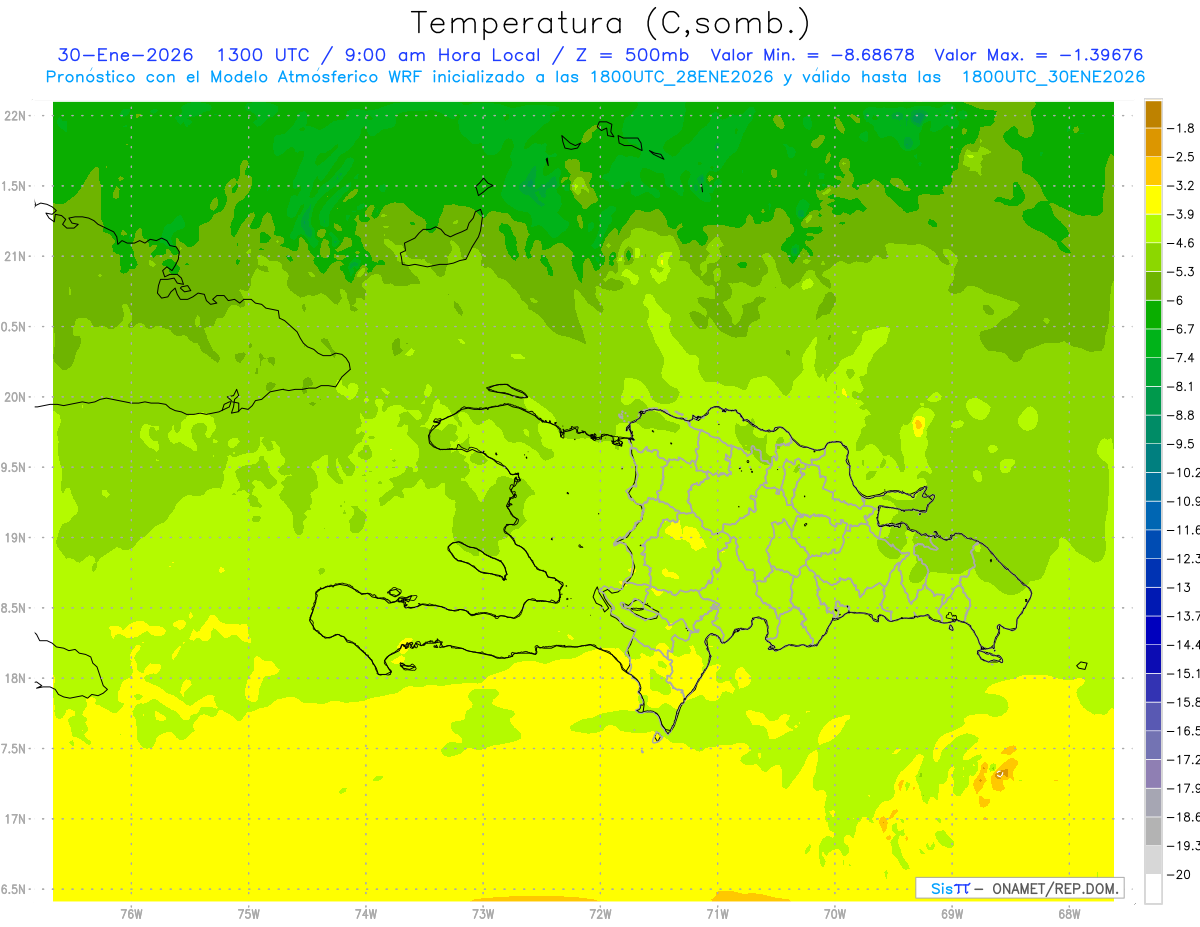Click the '69W' longitude axis label
This screenshot has height=927, width=1200.
coord(952,914)
